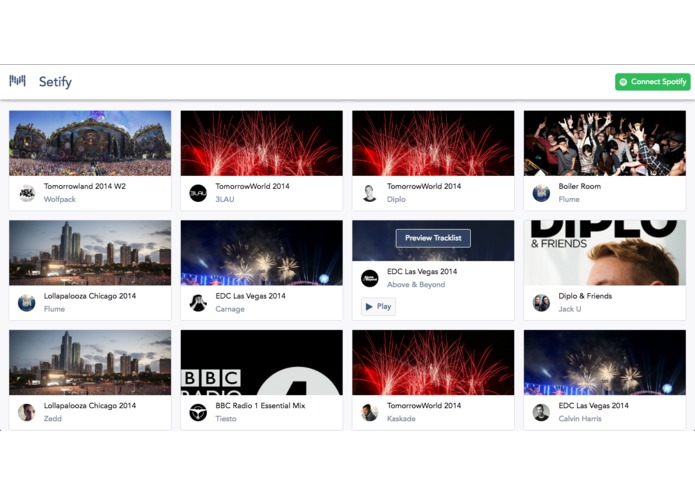Click the Calvin Harris artist avatar
Image resolution: width=695 pixels, height=494 pixels.
coord(541,412)
